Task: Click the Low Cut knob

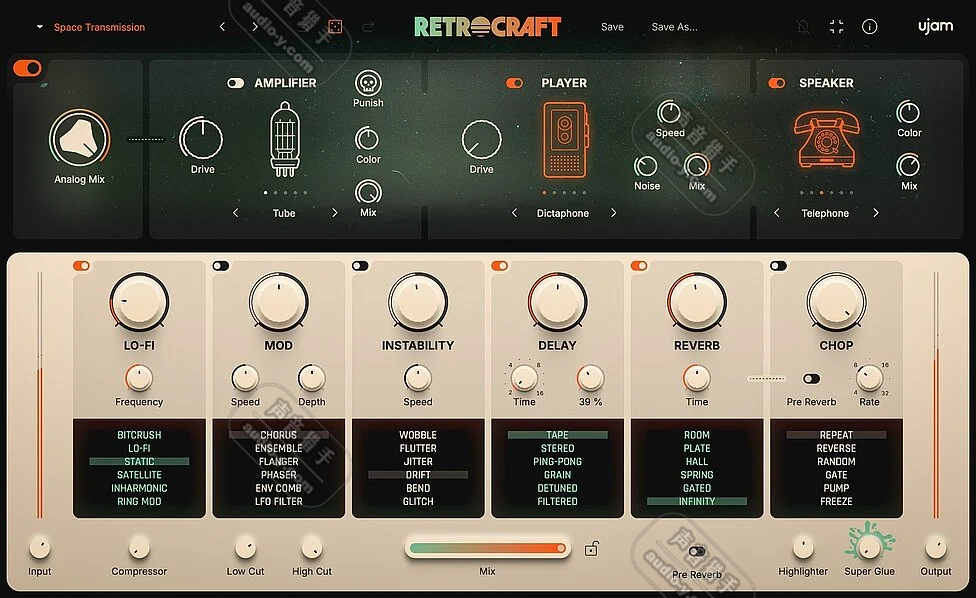Action: click(x=245, y=548)
